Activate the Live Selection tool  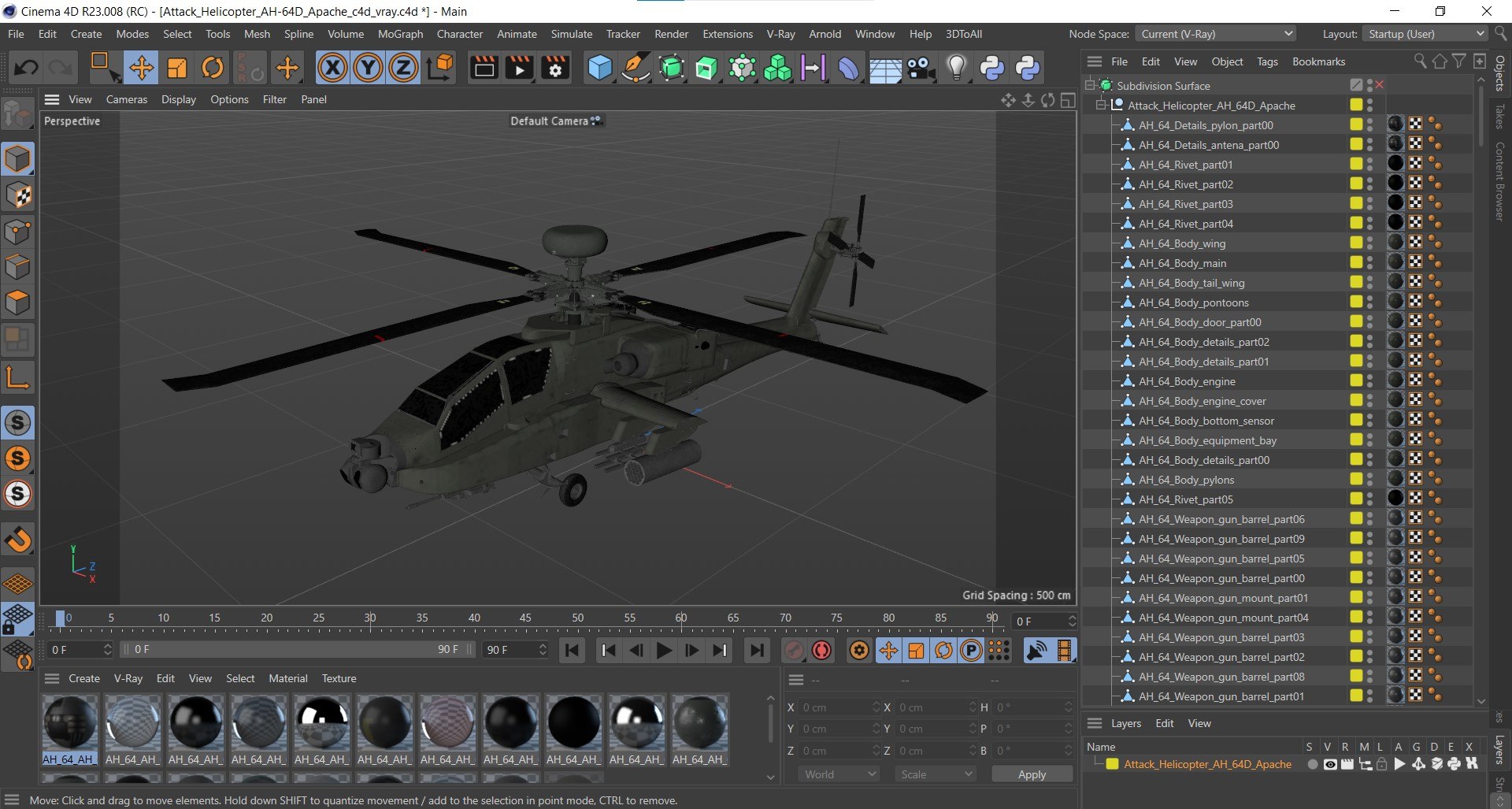click(104, 68)
